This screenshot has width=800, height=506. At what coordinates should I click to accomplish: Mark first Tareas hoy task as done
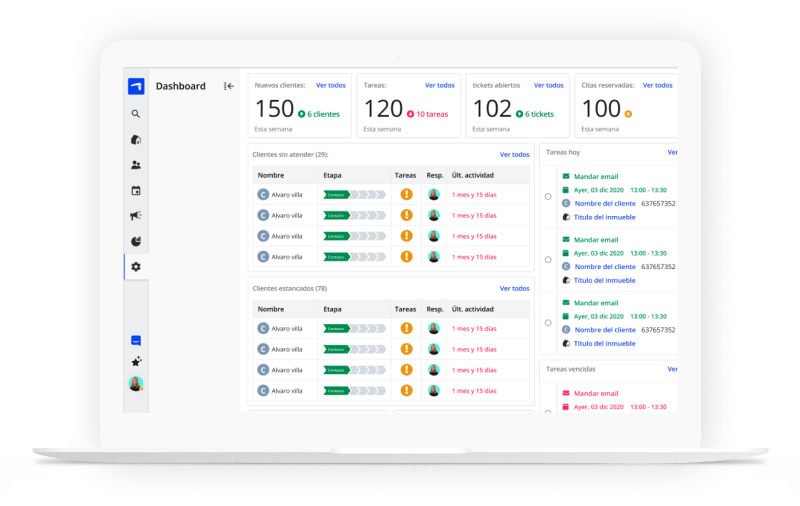(x=548, y=196)
